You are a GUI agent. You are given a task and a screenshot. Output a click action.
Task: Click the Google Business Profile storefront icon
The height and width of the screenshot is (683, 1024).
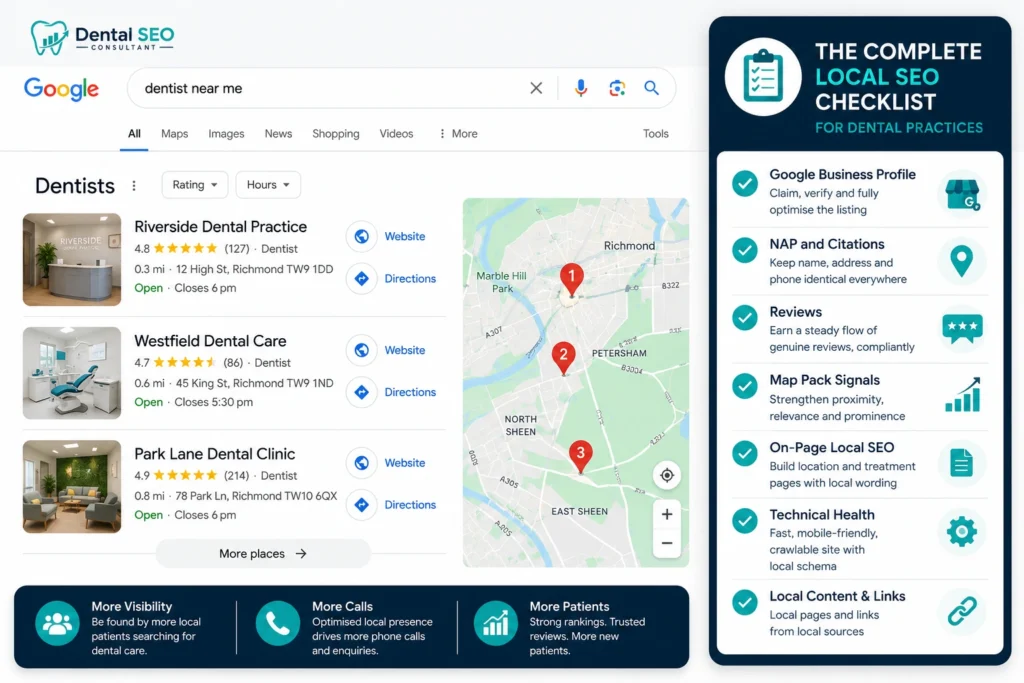(x=962, y=194)
